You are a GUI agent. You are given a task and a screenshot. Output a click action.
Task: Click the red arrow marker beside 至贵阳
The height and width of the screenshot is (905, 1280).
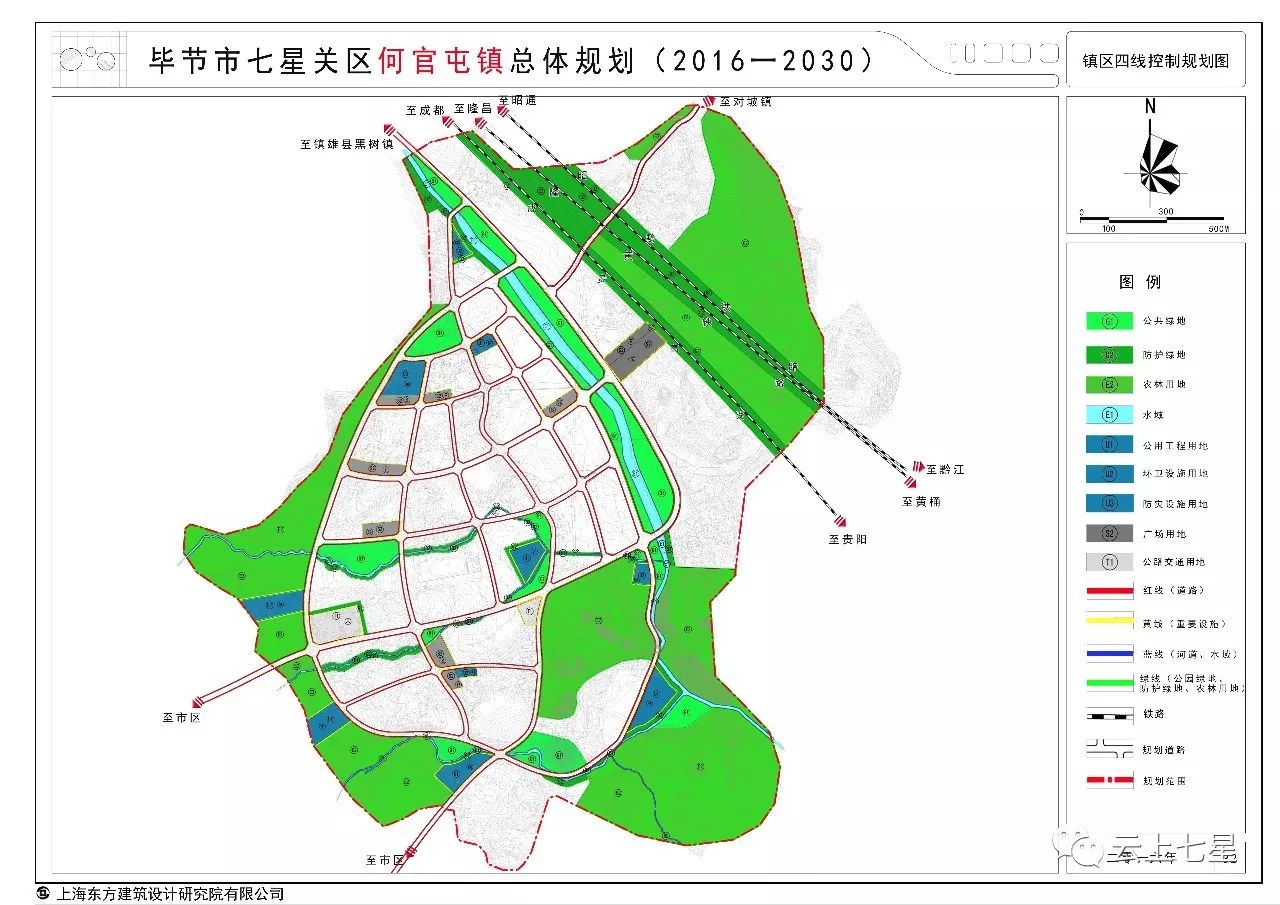[840, 521]
